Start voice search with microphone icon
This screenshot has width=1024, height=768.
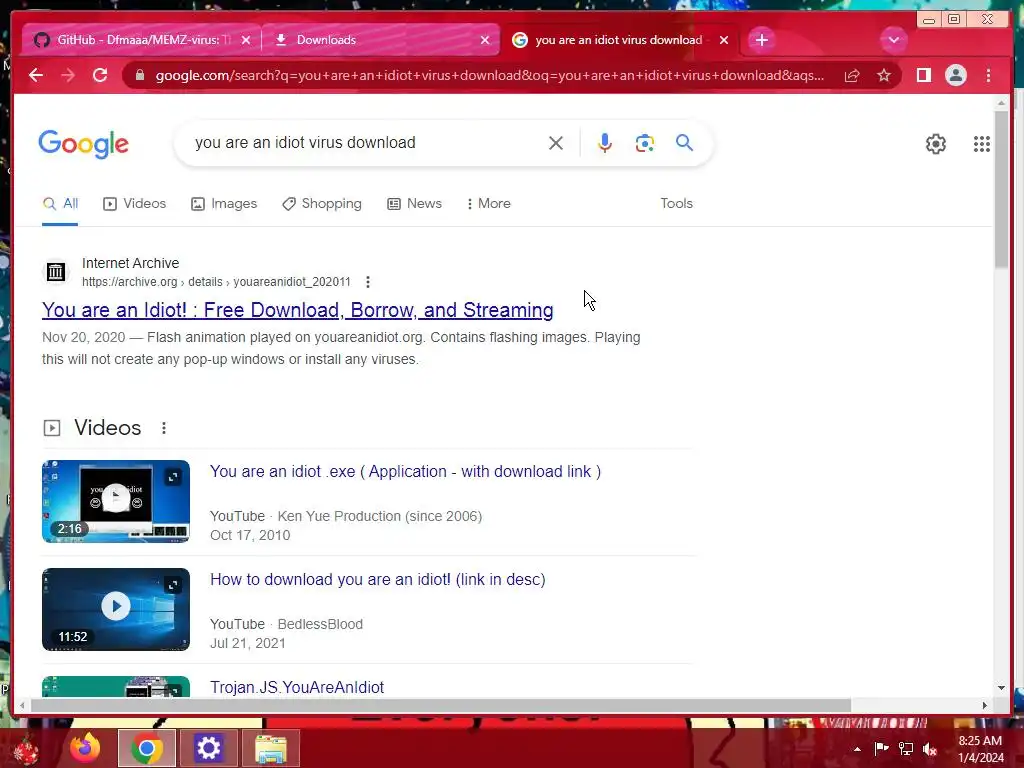click(x=605, y=143)
